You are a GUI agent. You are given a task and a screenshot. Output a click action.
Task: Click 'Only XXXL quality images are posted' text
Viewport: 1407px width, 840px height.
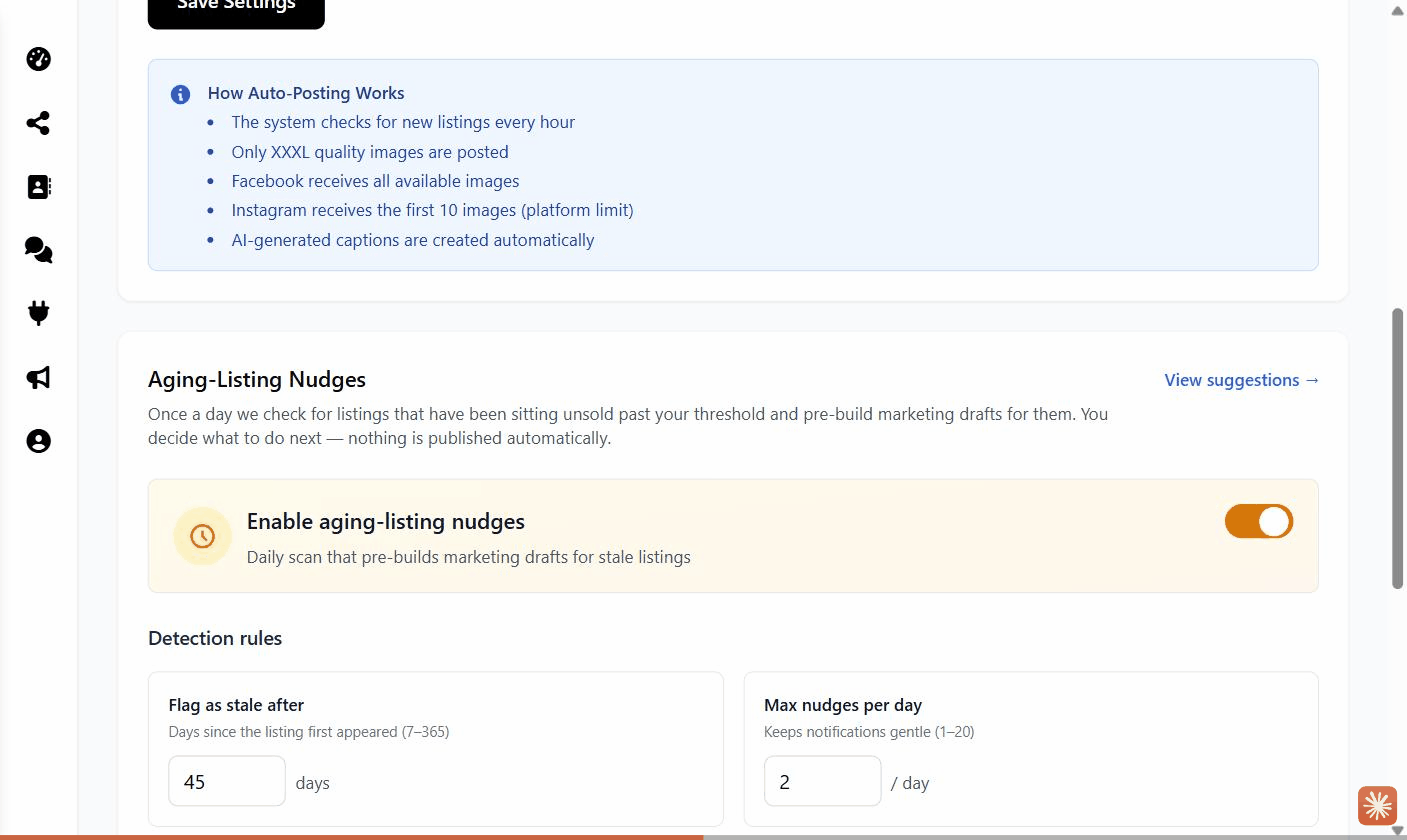[370, 152]
